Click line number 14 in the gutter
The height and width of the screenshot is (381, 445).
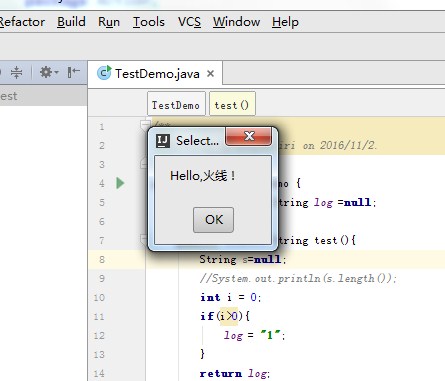pyautogui.click(x=99, y=373)
